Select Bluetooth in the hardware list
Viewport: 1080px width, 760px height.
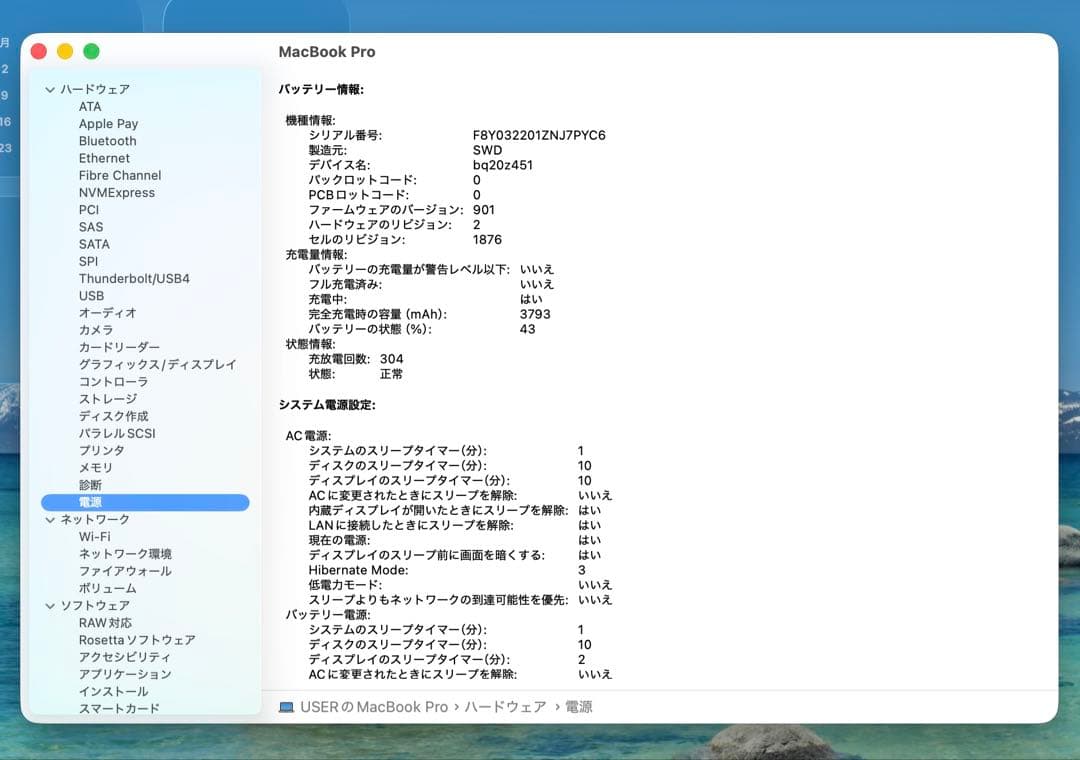click(107, 141)
